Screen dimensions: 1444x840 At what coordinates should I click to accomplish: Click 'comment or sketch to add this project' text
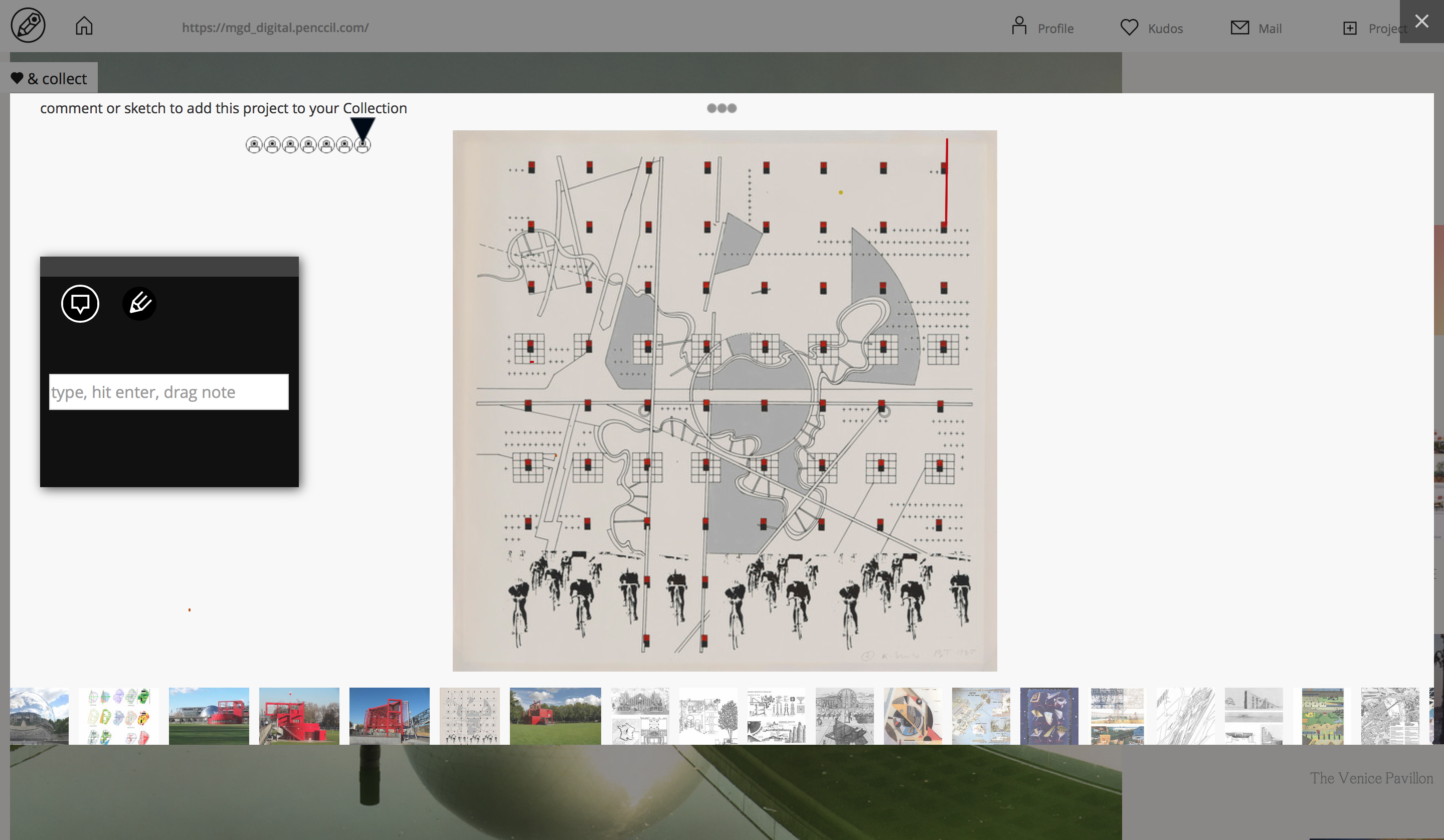pyautogui.click(x=224, y=108)
